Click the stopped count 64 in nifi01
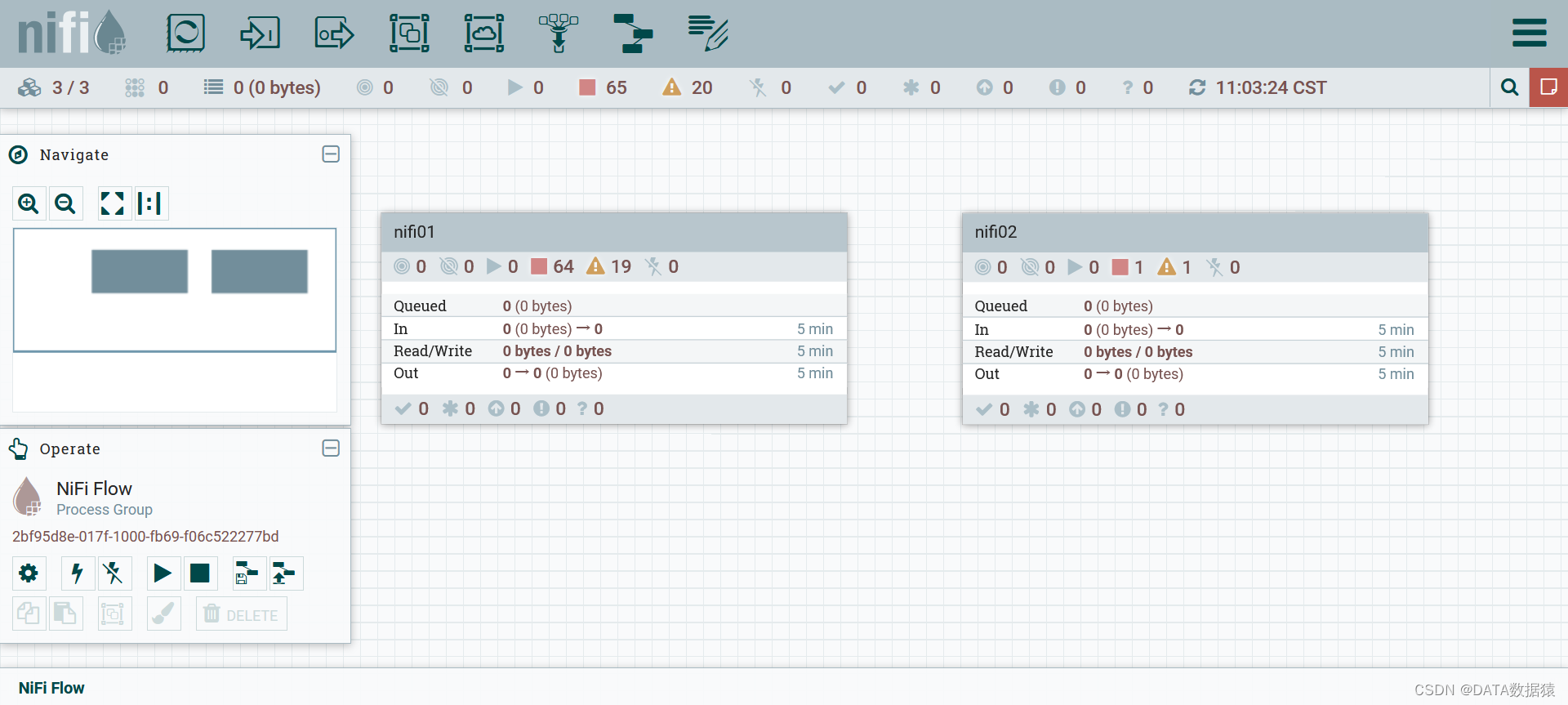 point(553,266)
